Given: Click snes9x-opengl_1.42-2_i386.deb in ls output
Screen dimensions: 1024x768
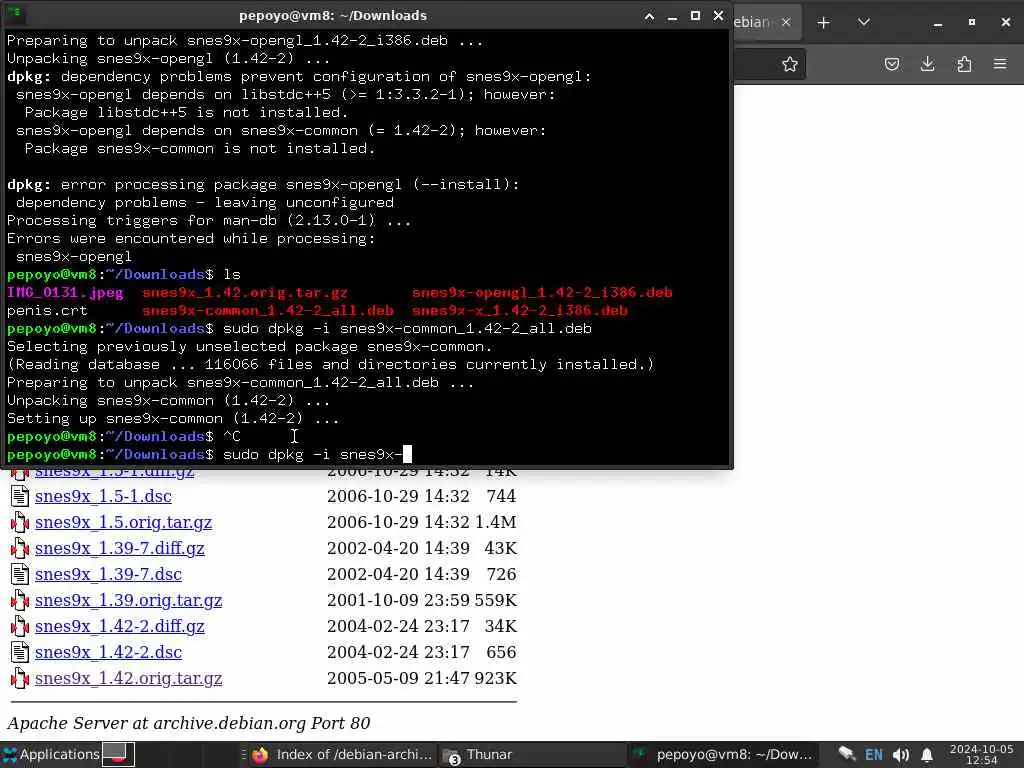Looking at the screenshot, I should tap(542, 292).
